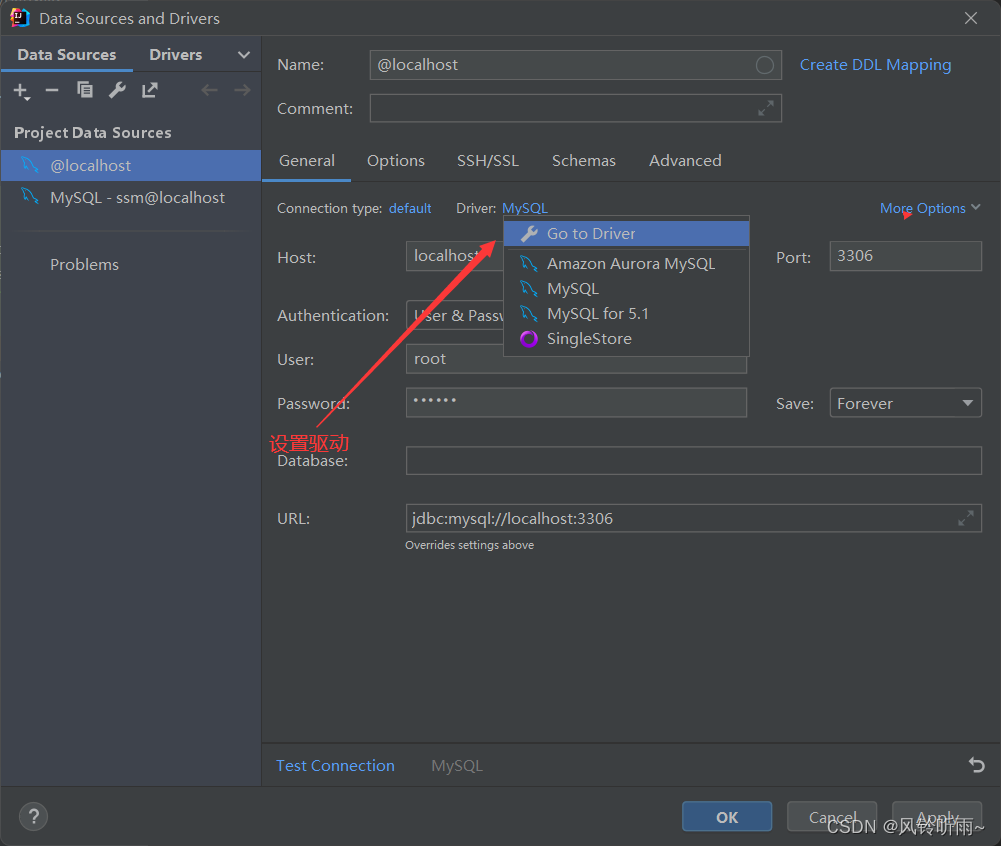Focus the Host input field
This screenshot has height=846, width=1001.
click(x=455, y=256)
